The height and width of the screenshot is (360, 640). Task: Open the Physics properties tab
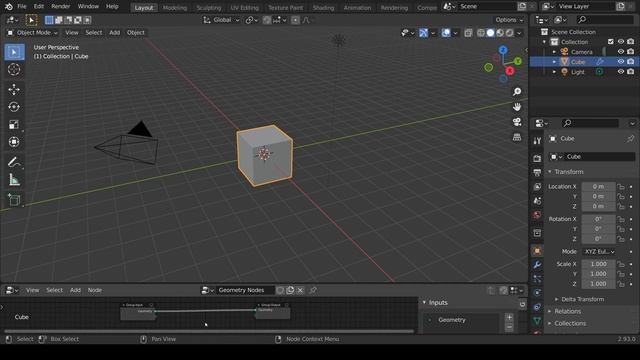537,293
